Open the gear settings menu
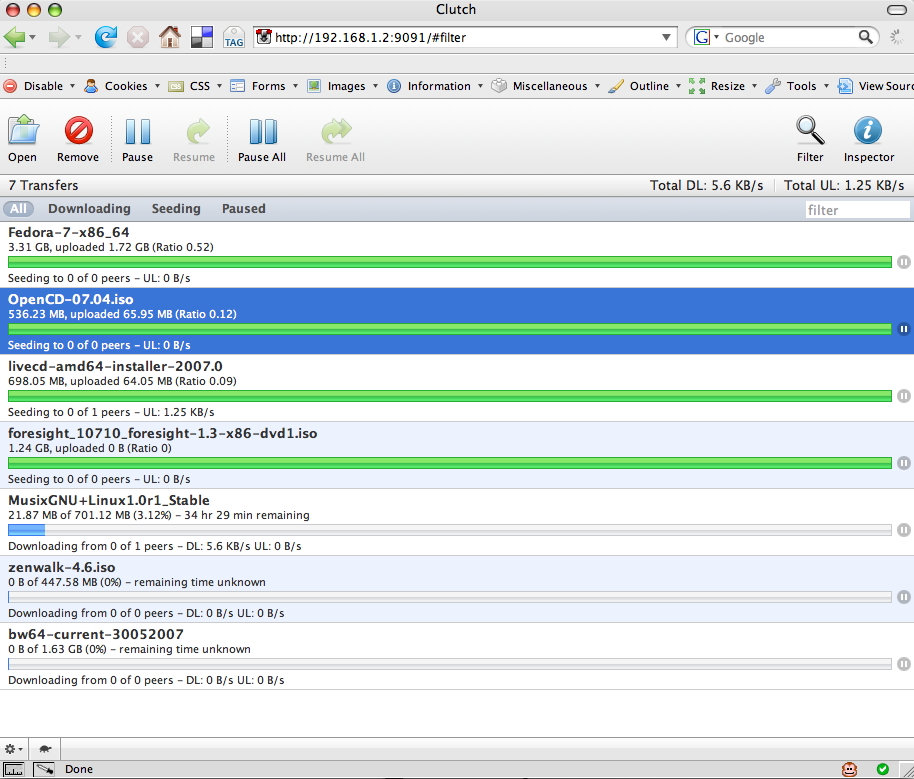Viewport: 914px width, 779px height. pos(13,749)
